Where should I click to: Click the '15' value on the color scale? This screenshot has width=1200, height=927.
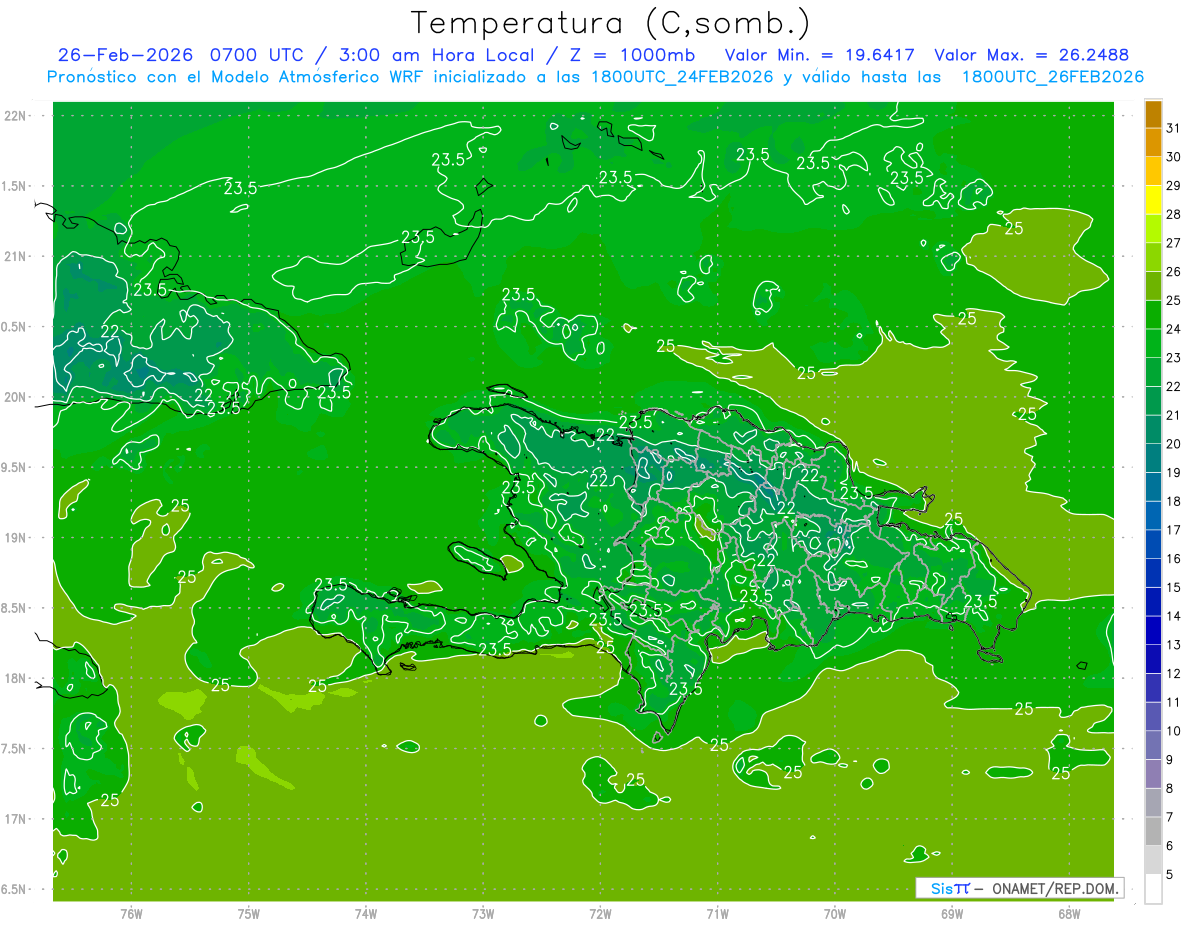coord(1175,587)
